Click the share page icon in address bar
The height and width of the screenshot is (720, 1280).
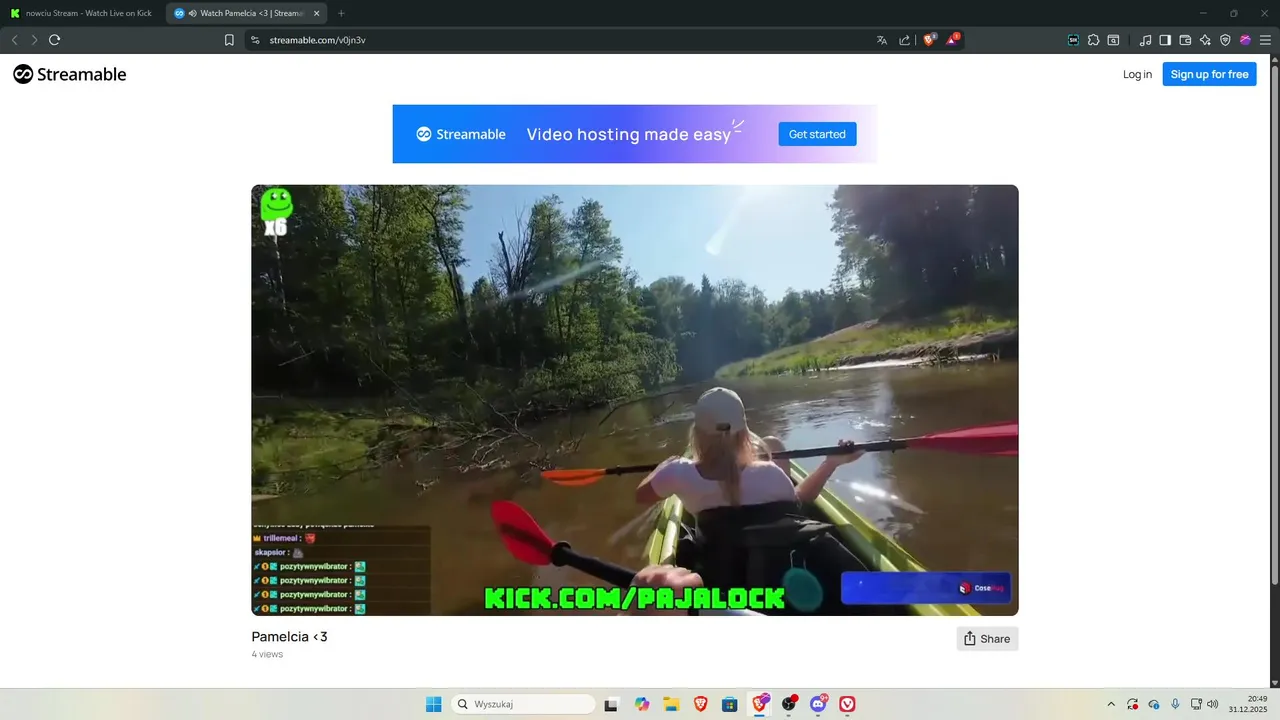tap(905, 40)
